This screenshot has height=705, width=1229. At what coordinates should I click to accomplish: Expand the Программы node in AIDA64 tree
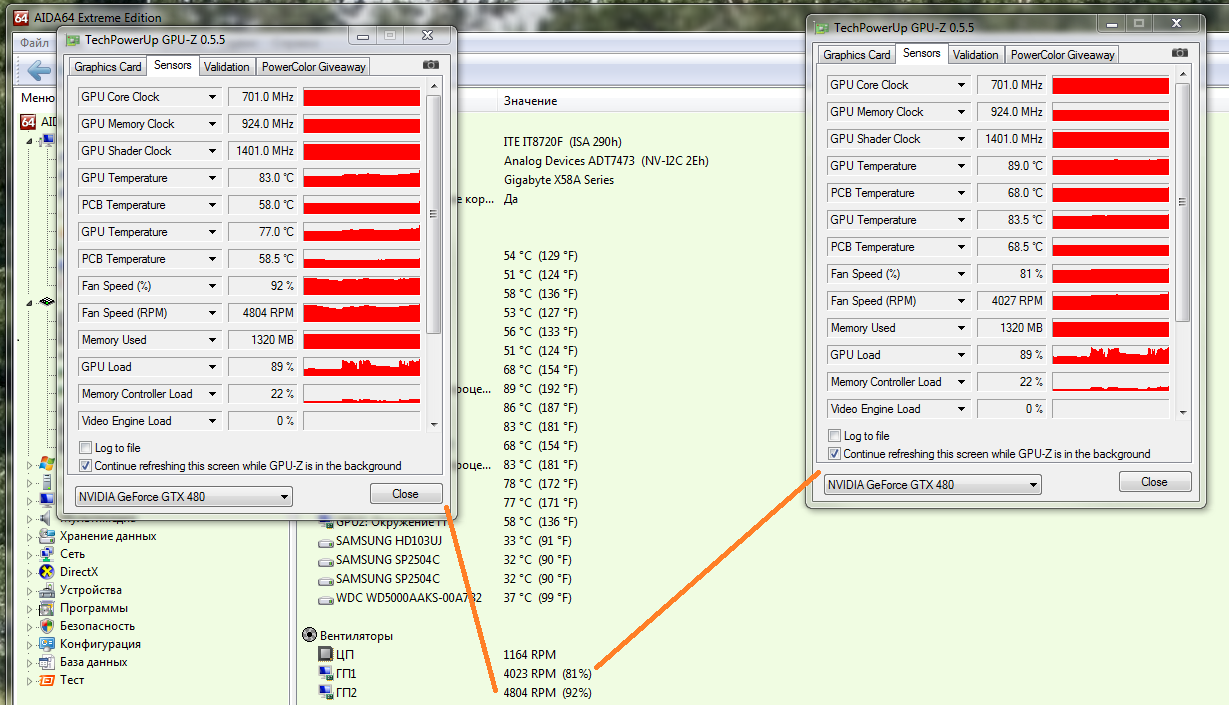point(29,608)
